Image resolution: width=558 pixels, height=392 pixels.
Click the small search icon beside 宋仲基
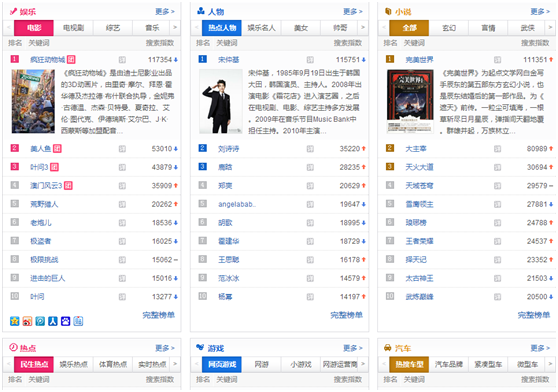point(310,59)
